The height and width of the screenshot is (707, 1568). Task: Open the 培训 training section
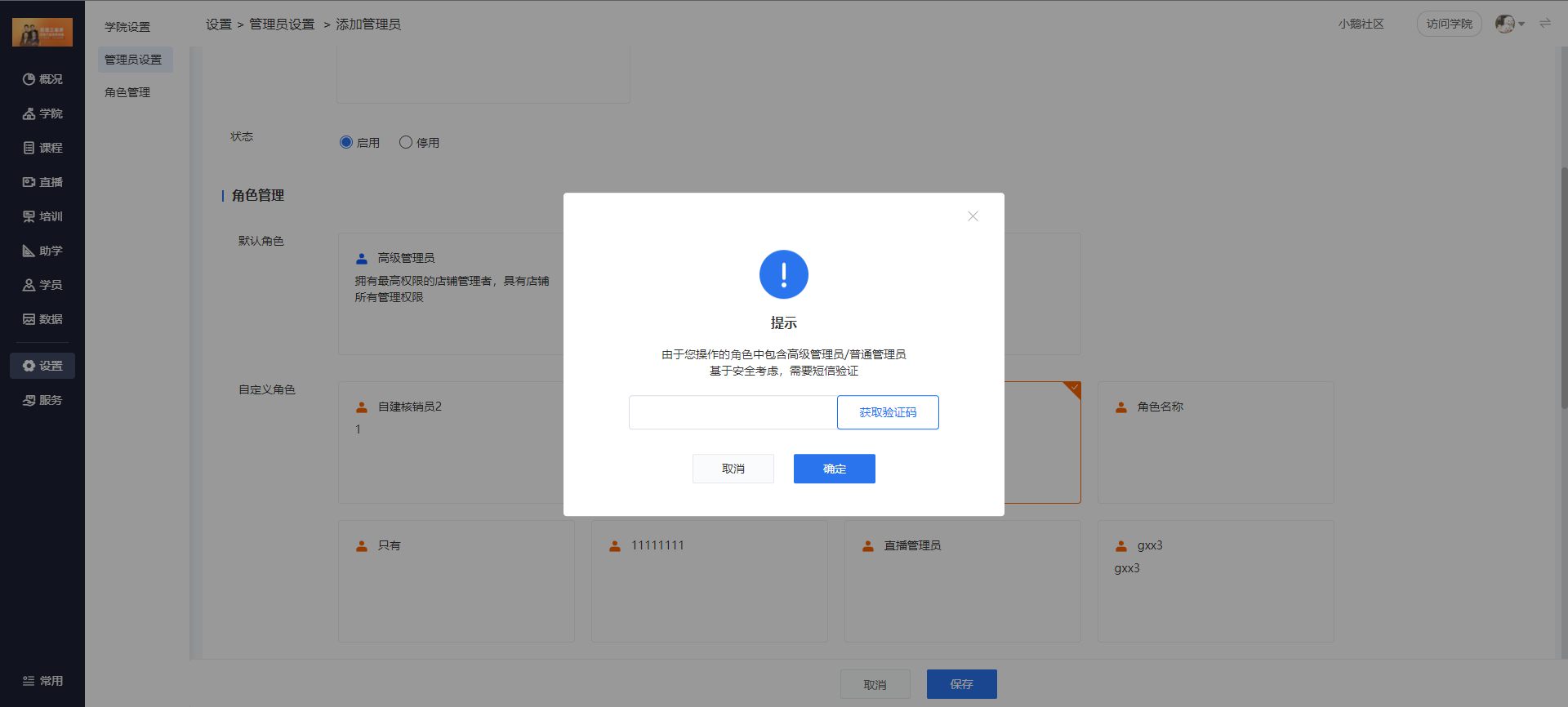pos(42,216)
